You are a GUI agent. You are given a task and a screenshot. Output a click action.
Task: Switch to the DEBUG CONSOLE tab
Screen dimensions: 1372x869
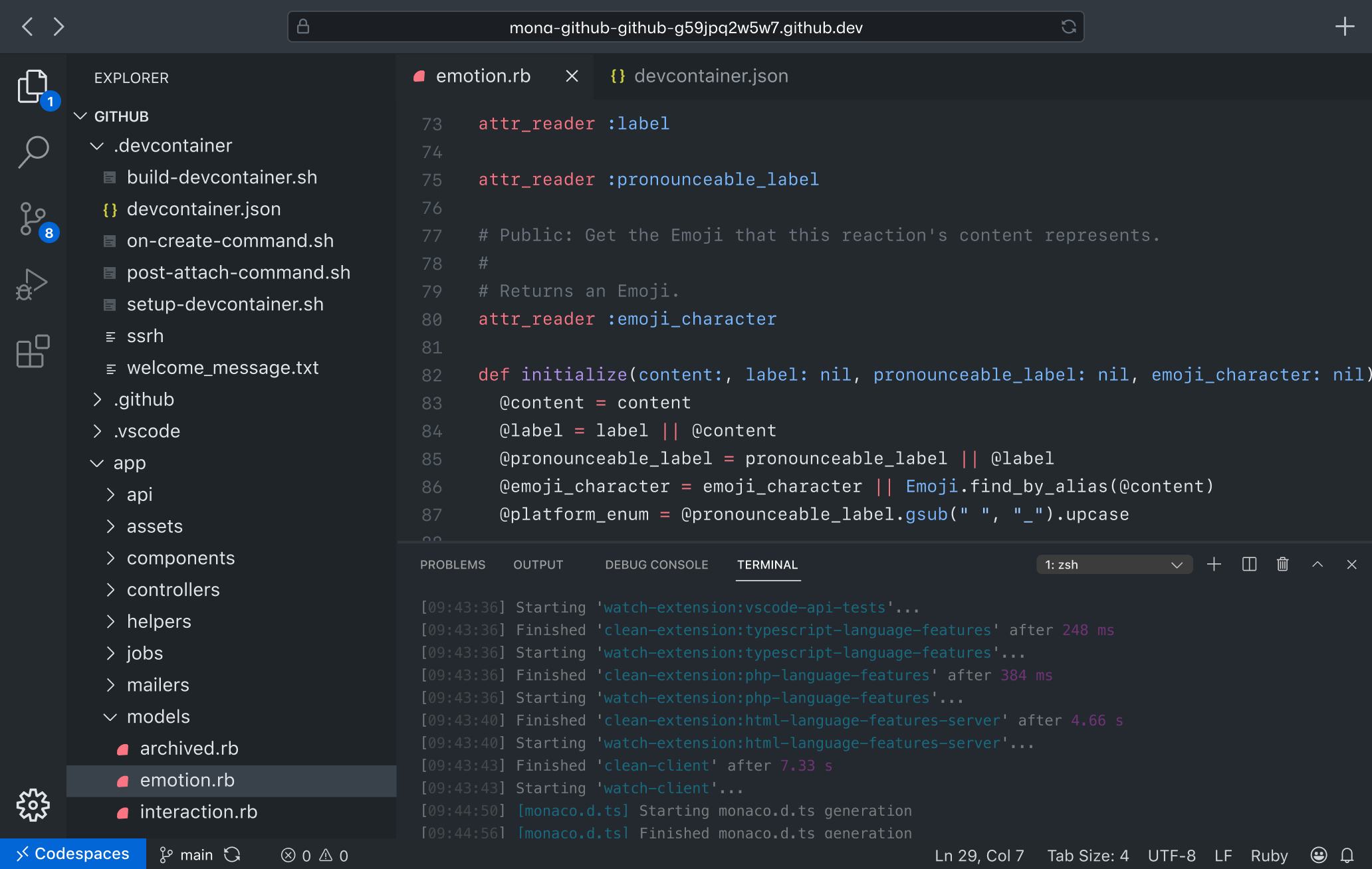click(656, 564)
